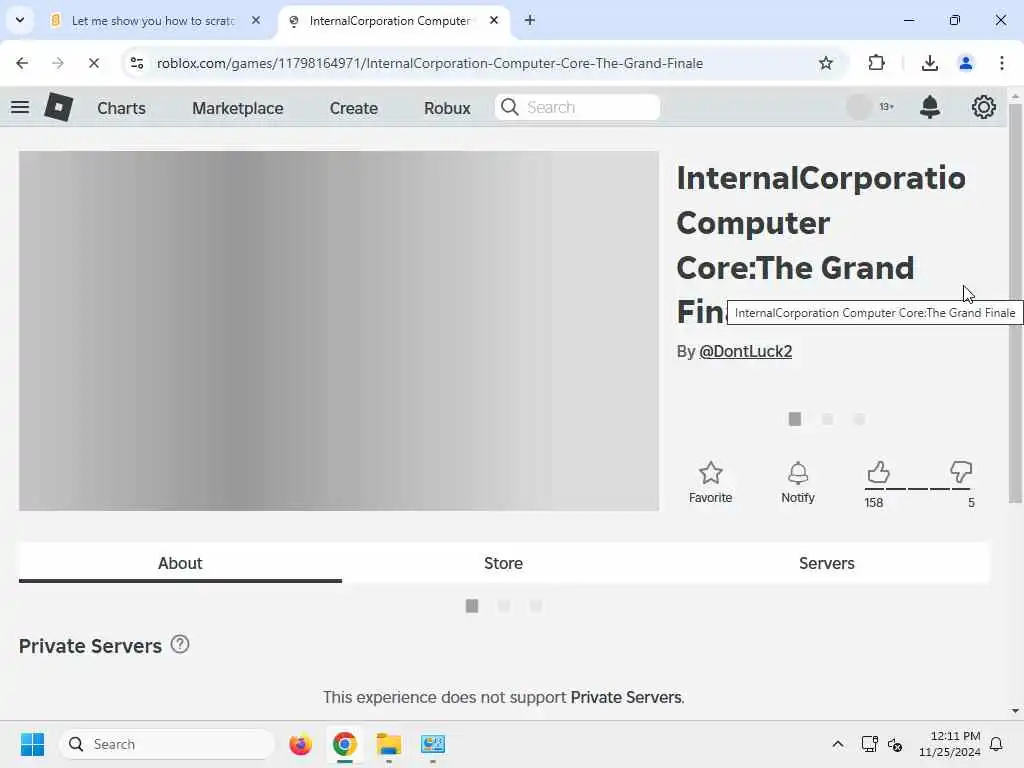The image size is (1024, 768).
Task: Click the like count '158'
Action: coord(873,502)
